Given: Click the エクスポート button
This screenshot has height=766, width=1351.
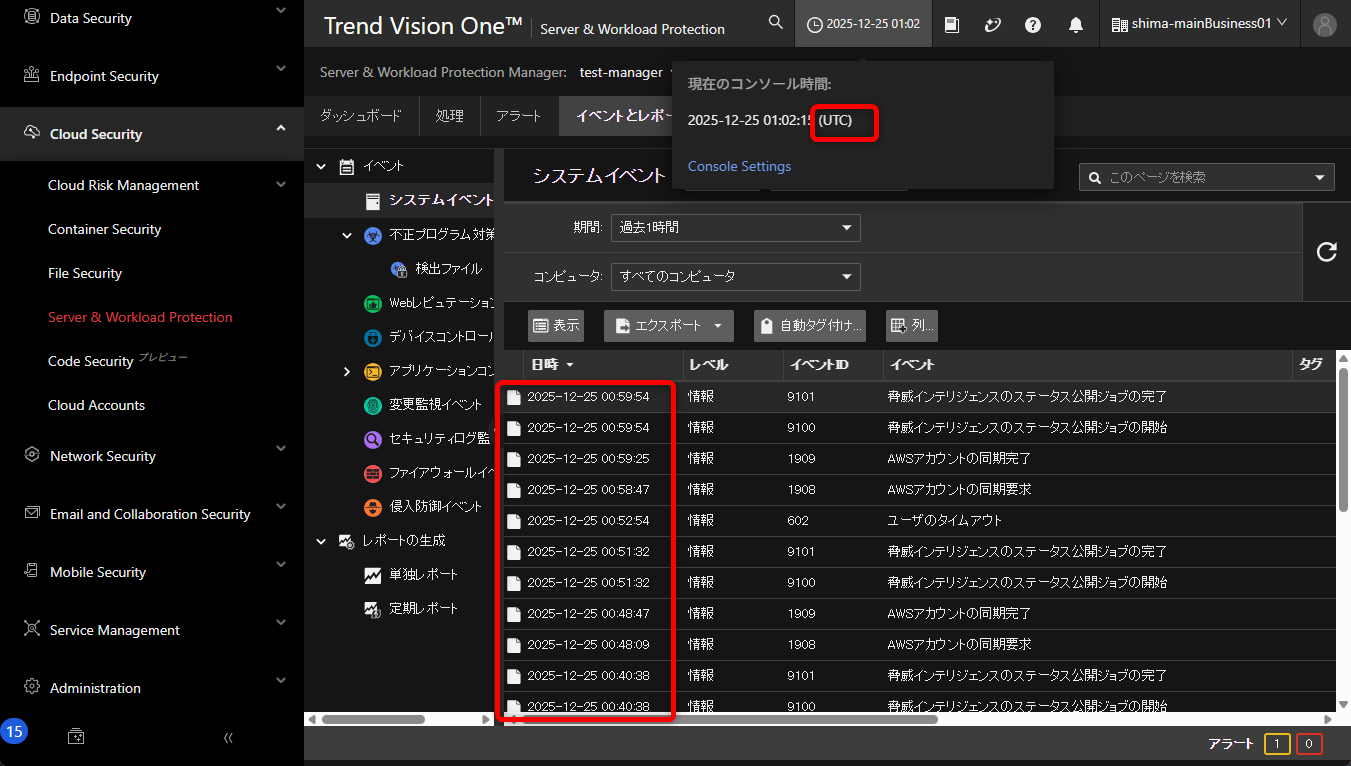Looking at the screenshot, I should coord(668,326).
